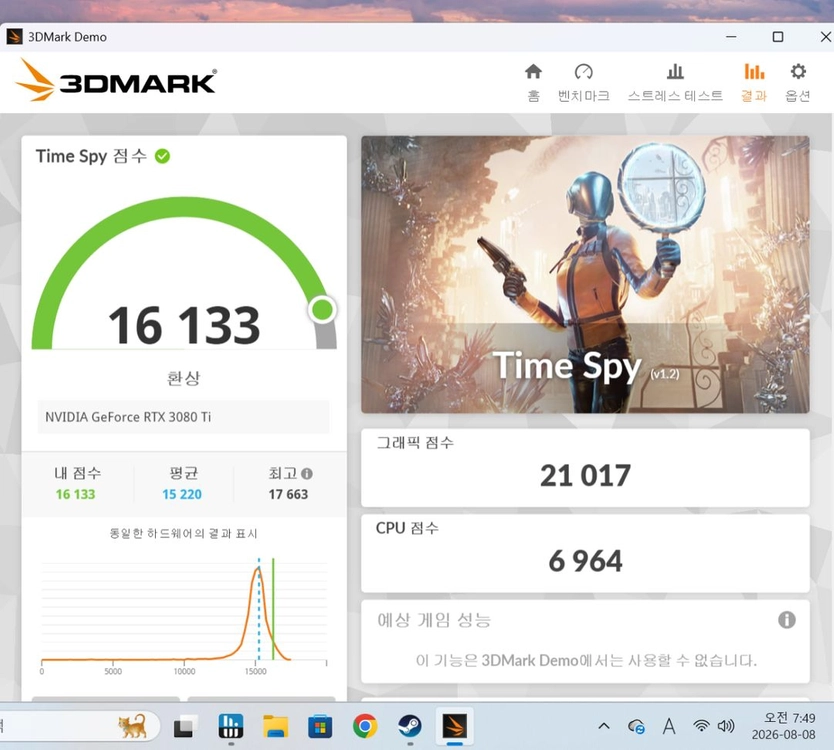The image size is (834, 750).
Task: Open Task View on the taskbar
Action: 185,727
